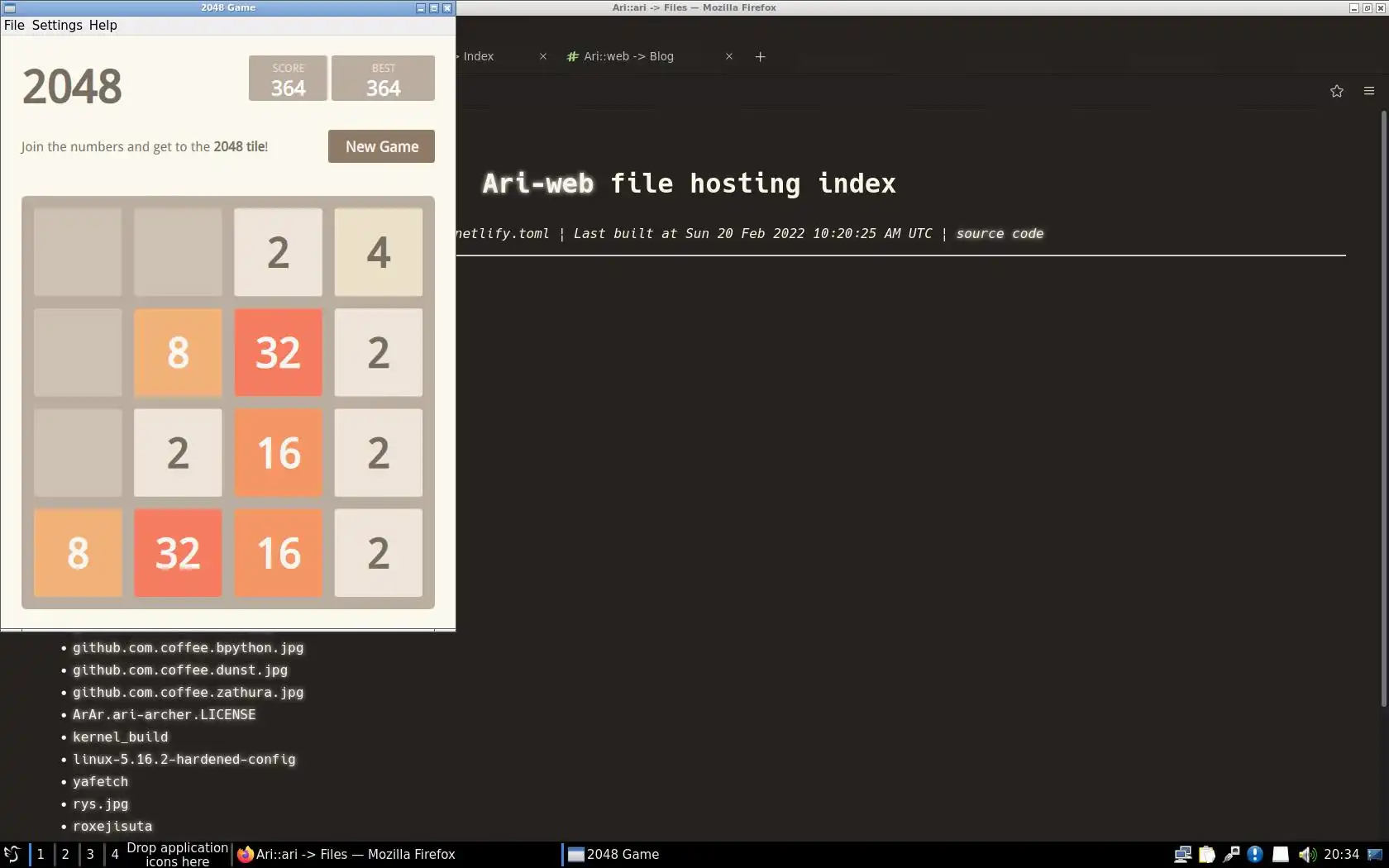
Task: Click the volume speaker tray icon
Action: click(x=1306, y=854)
